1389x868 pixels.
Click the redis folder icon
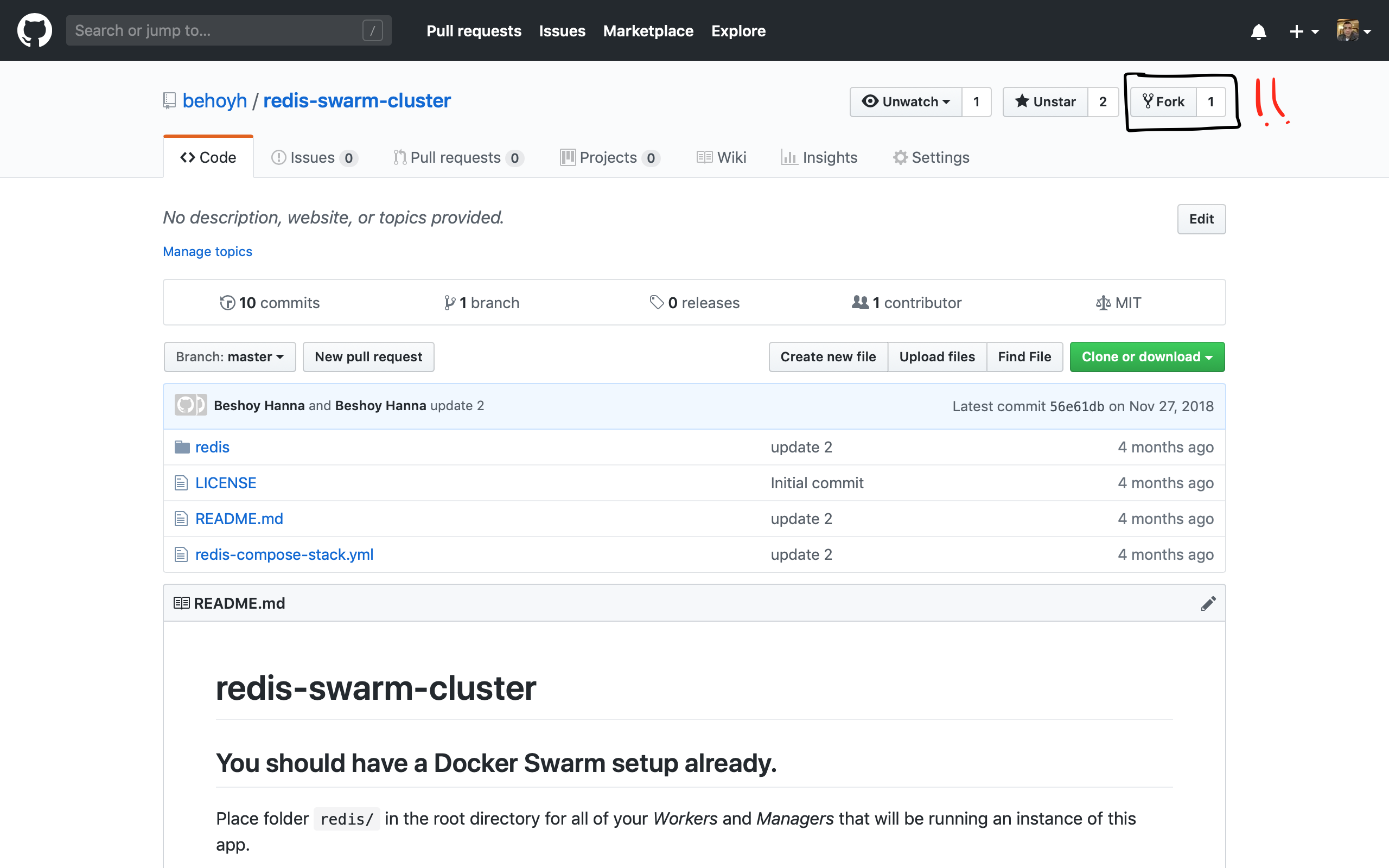(x=182, y=446)
